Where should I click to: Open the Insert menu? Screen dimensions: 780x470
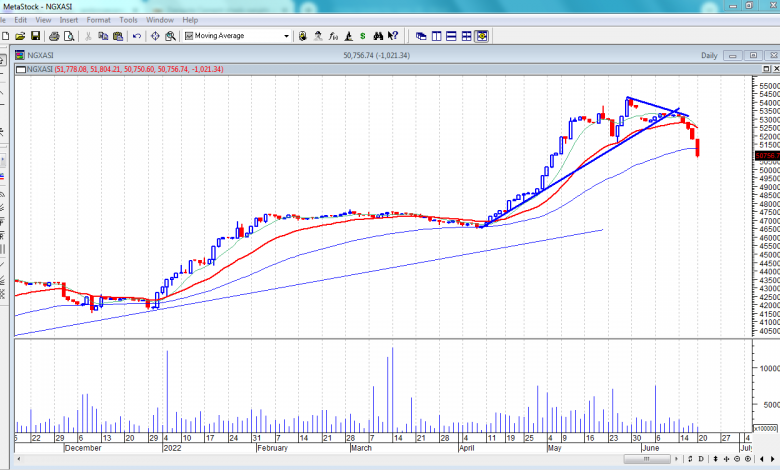click(x=68, y=20)
